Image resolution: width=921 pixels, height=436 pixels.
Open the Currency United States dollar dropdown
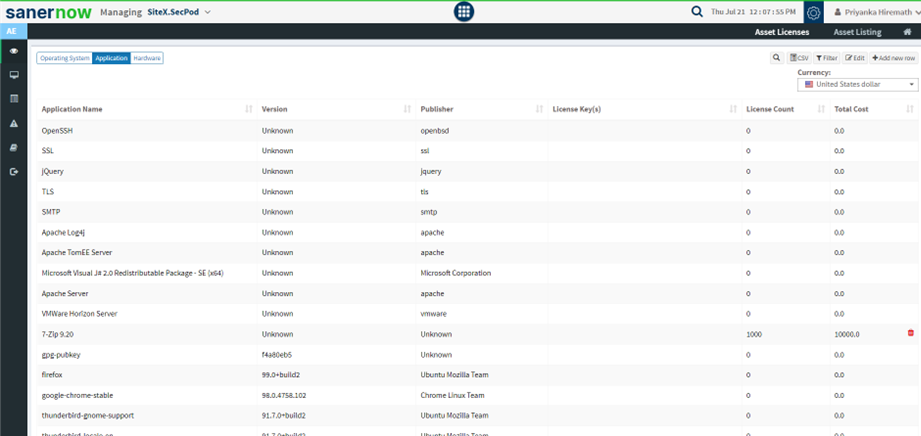pyautogui.click(x=858, y=85)
